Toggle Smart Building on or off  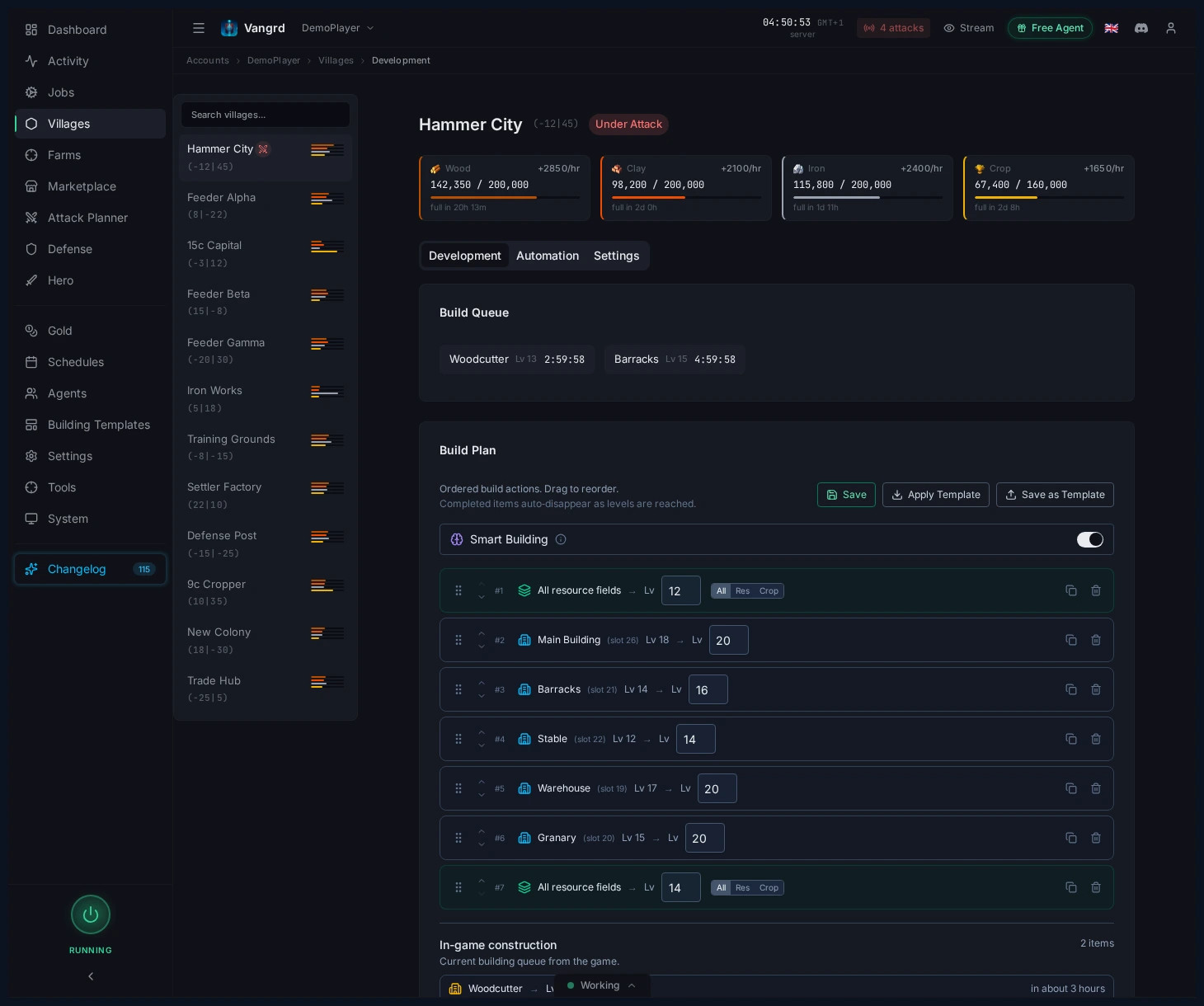1090,539
